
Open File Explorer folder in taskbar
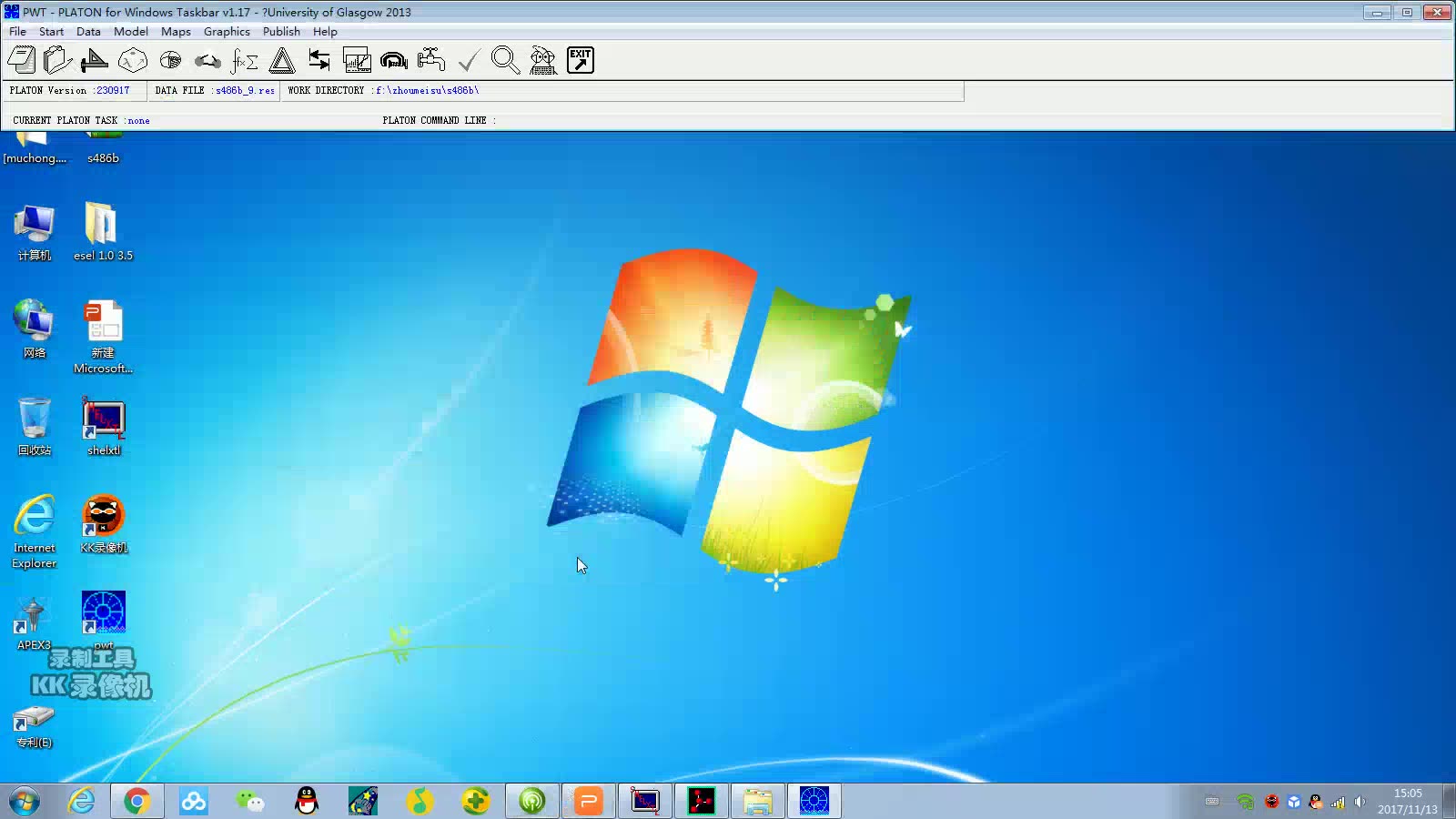[758, 801]
